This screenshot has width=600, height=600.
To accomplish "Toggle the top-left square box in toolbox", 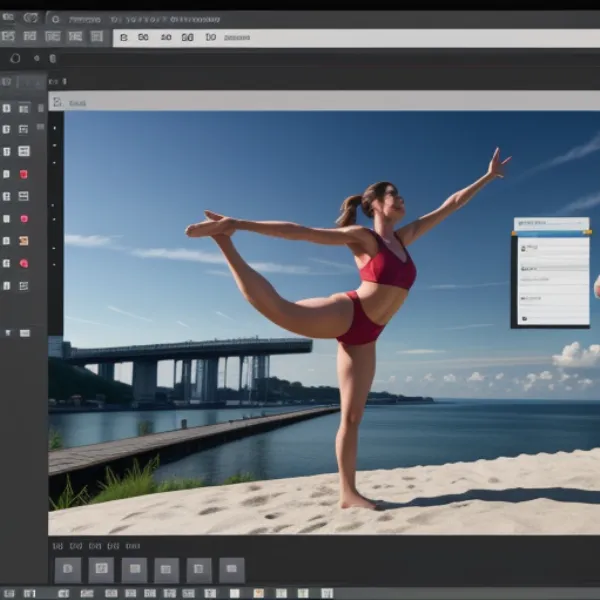I will pyautogui.click(x=7, y=108).
